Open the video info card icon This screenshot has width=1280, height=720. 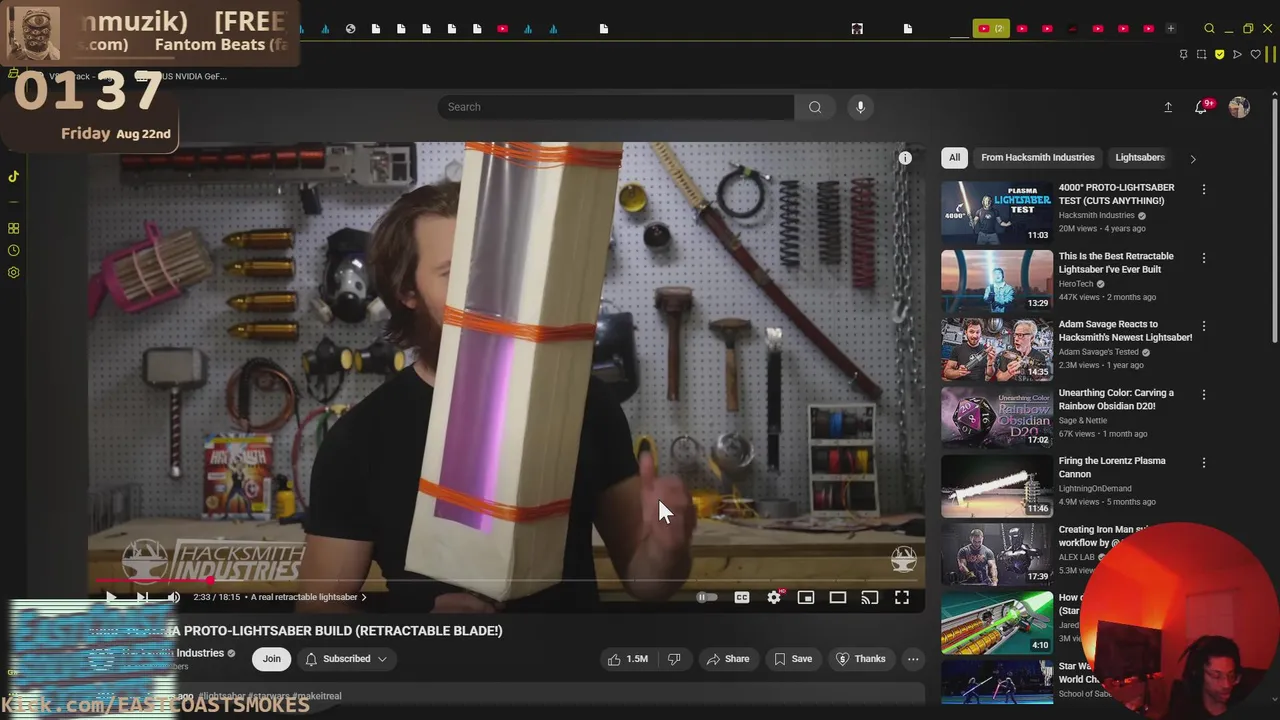pos(905,158)
